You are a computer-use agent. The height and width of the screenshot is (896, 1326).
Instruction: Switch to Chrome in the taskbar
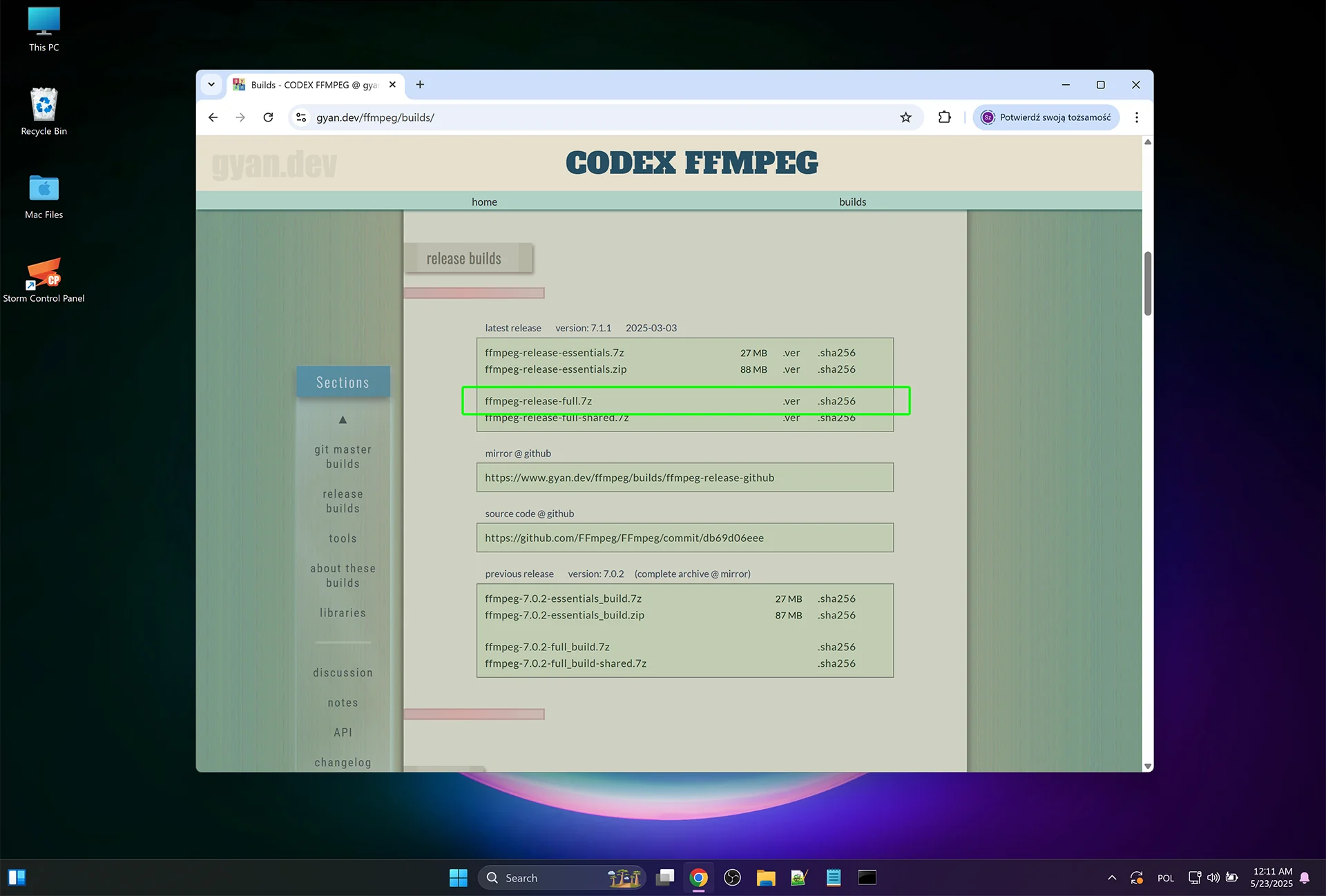[x=698, y=877]
